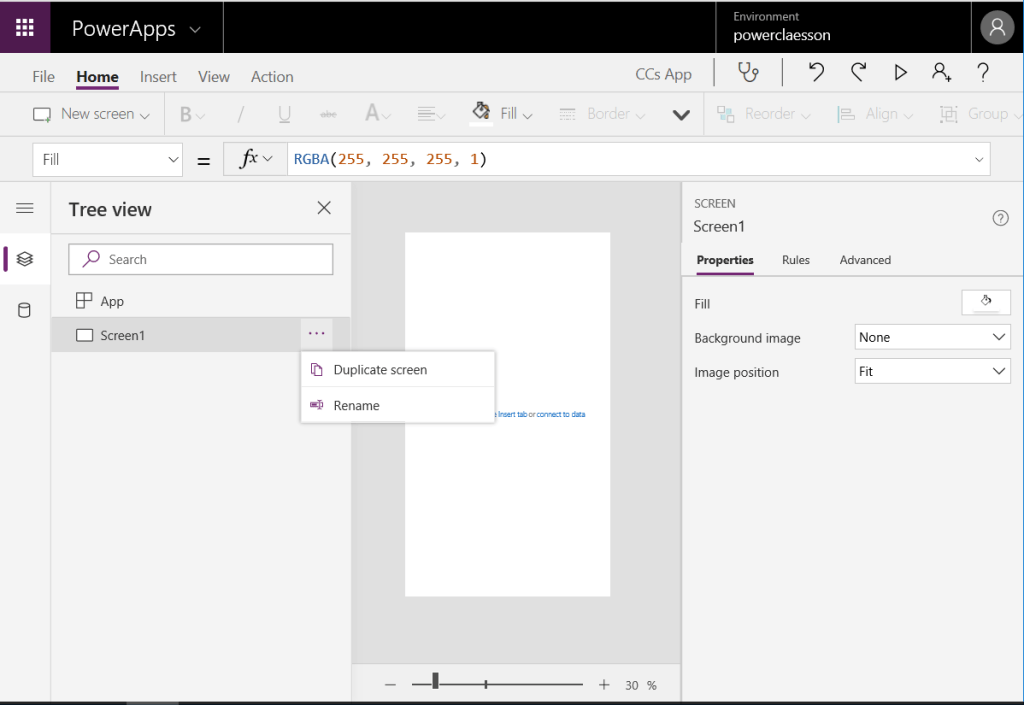Open the Background image dropdown

point(932,338)
